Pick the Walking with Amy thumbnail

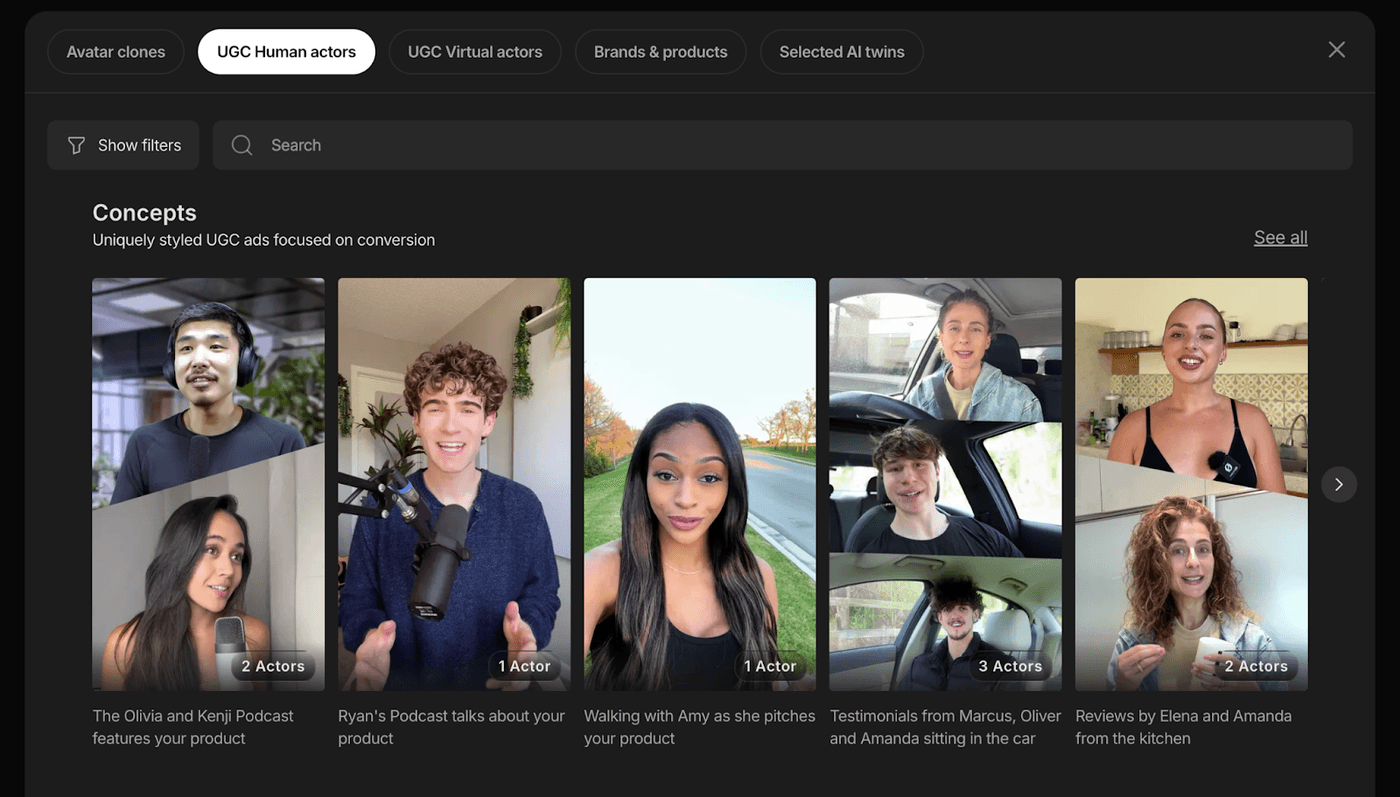[x=700, y=484]
